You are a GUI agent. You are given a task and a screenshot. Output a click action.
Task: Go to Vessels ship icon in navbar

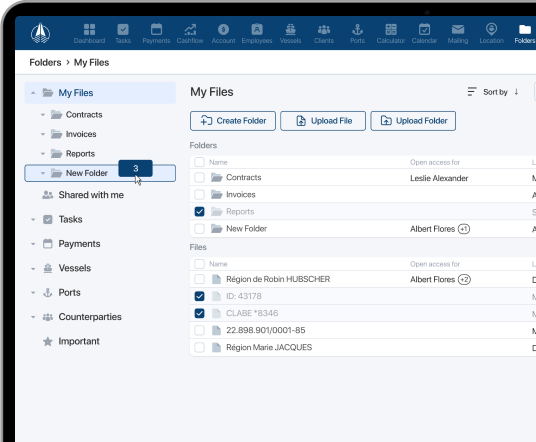pos(290,30)
